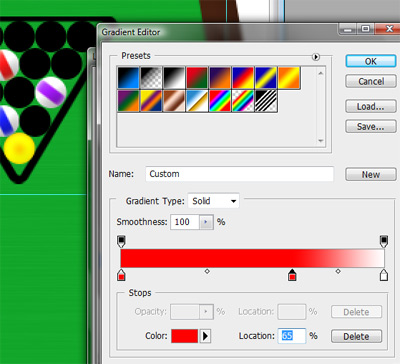
Task: Select the rainbow spectrum gradient preset
Action: click(x=220, y=101)
